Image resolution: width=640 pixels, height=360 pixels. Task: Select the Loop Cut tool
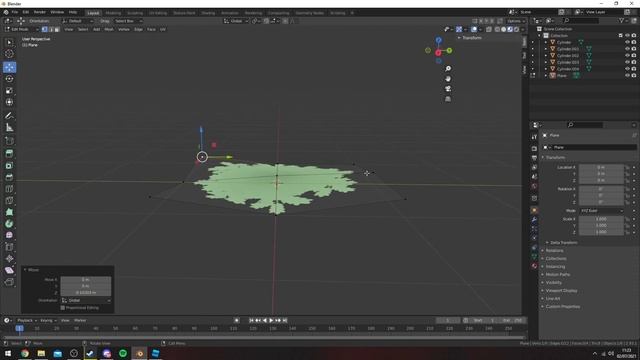tap(9, 189)
